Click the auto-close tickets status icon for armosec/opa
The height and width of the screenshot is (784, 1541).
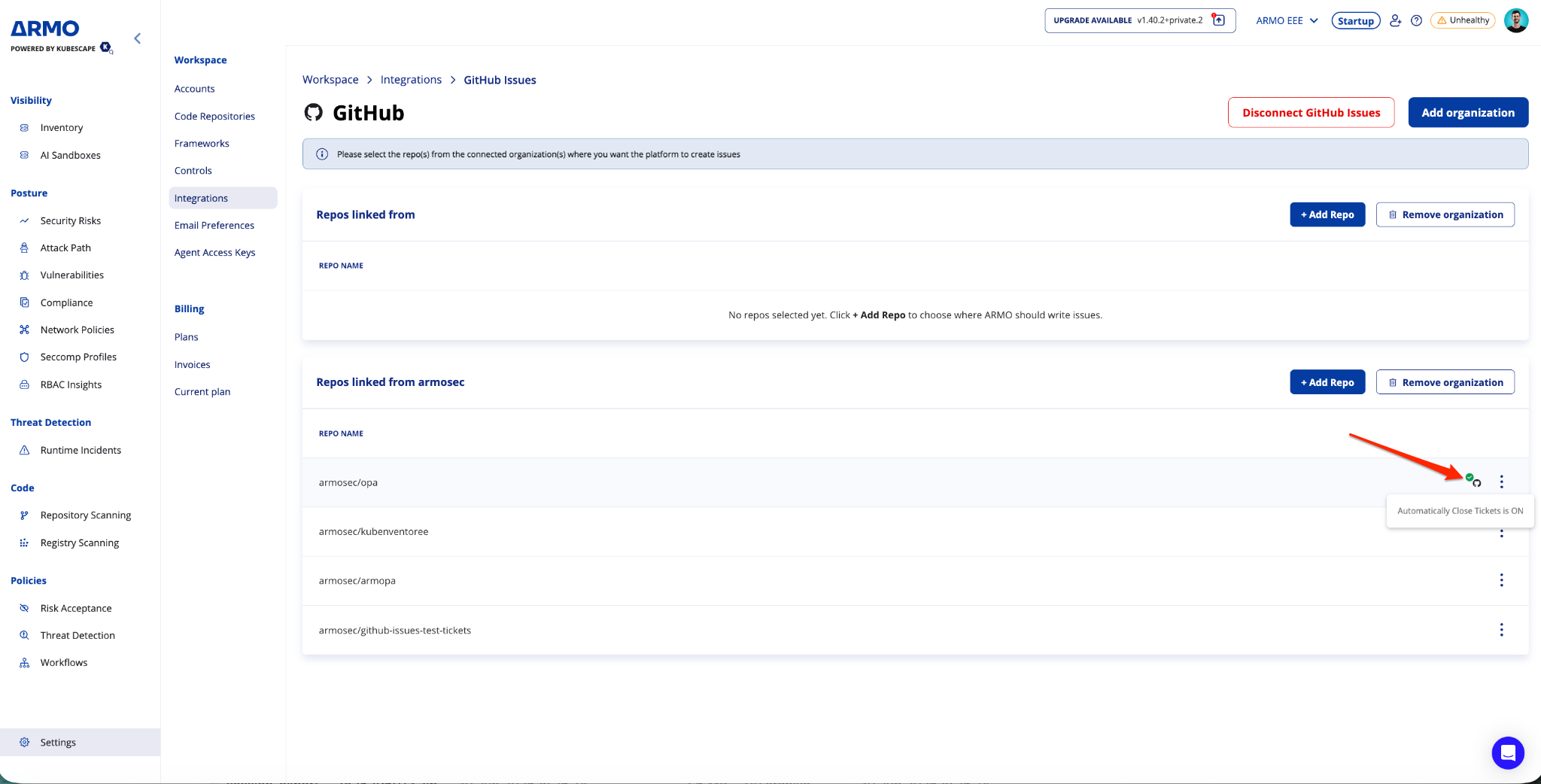[x=1473, y=480]
